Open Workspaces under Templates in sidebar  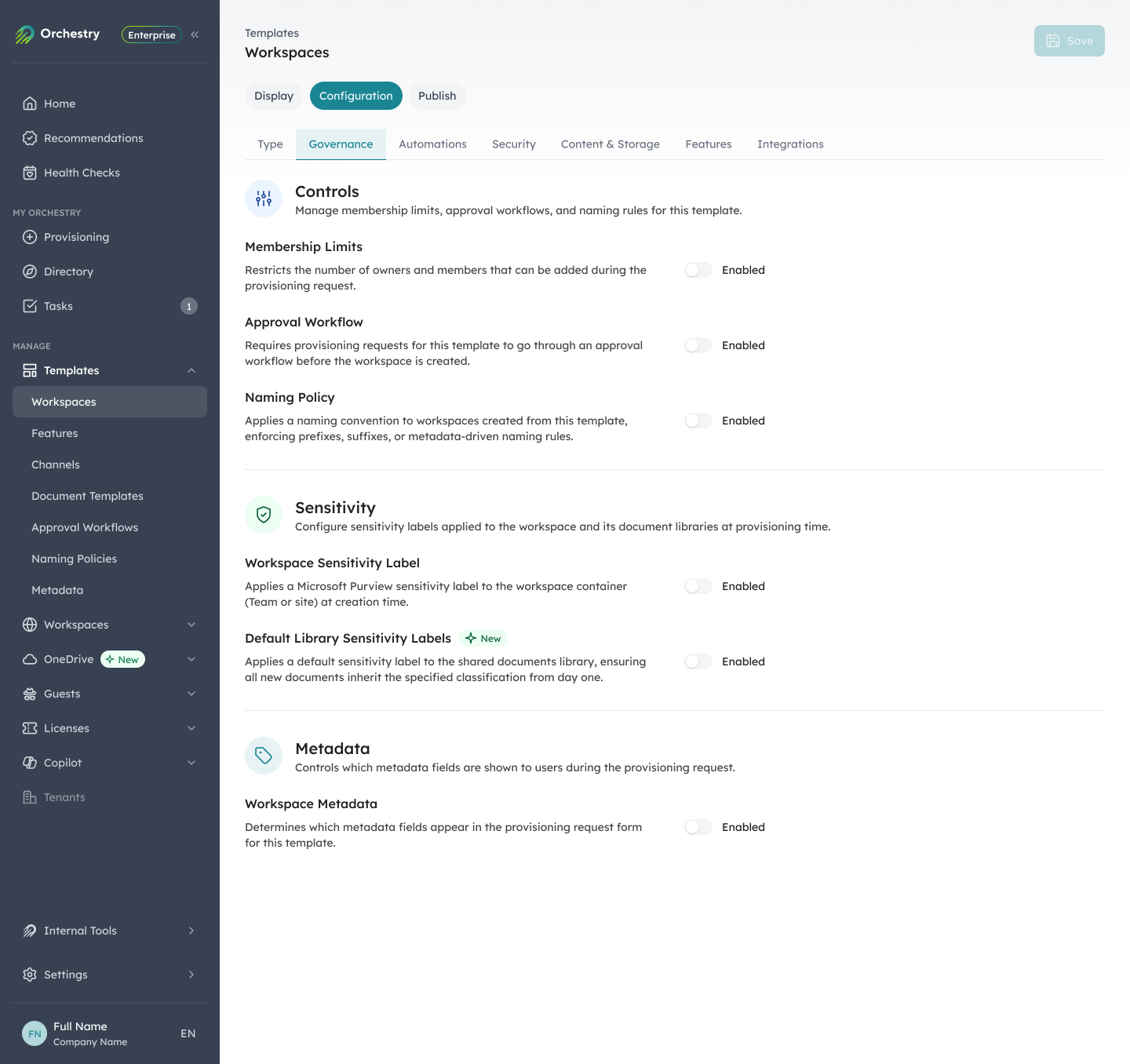[110, 402]
